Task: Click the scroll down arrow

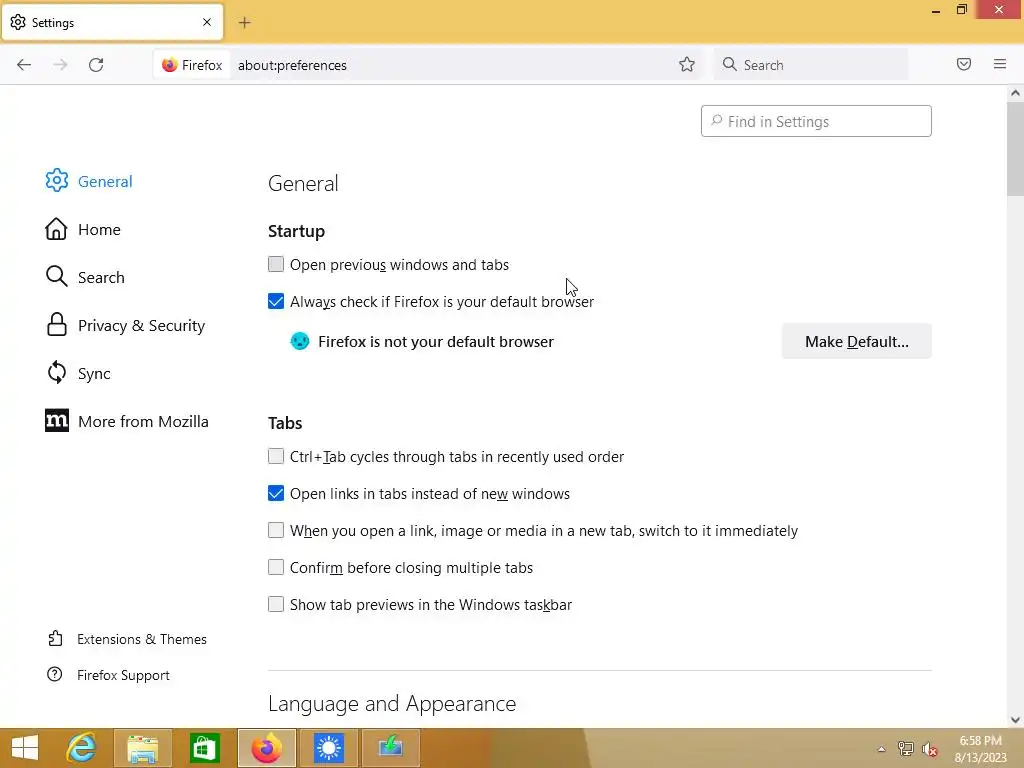Action: [1015, 720]
